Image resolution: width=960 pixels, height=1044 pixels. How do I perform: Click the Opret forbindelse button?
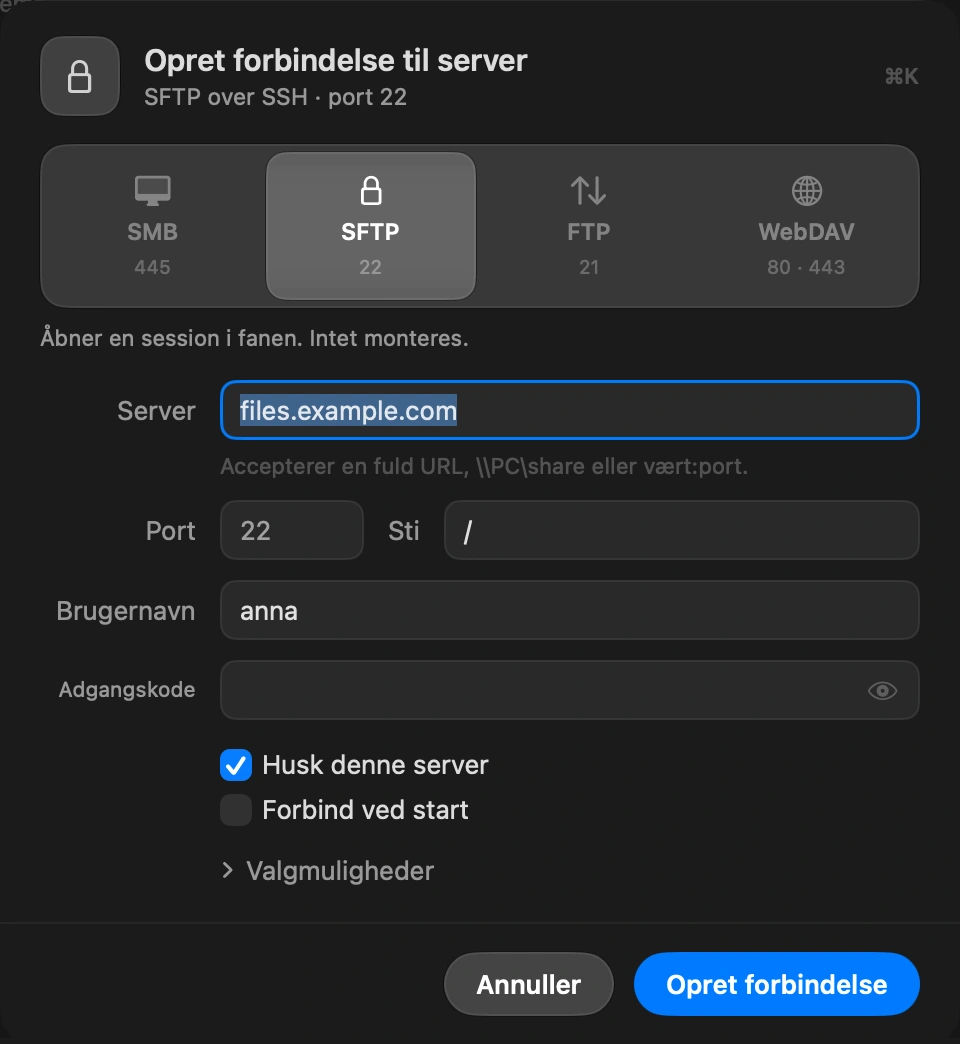pyautogui.click(x=777, y=984)
